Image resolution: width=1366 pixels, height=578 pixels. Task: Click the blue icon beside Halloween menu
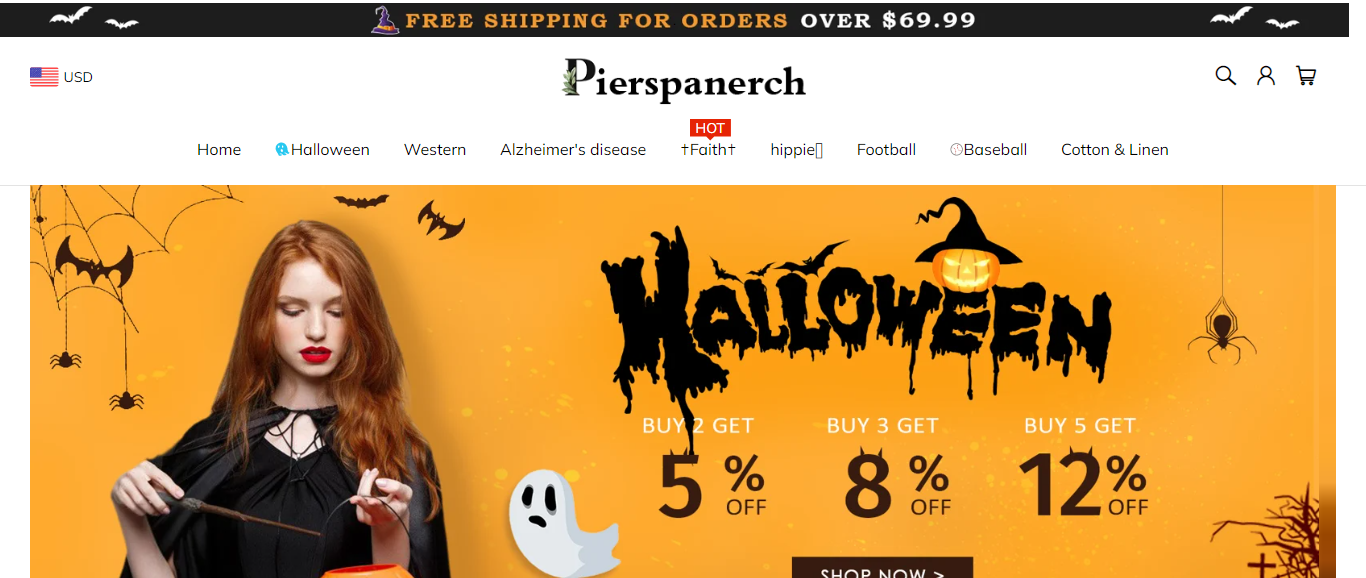(282, 149)
